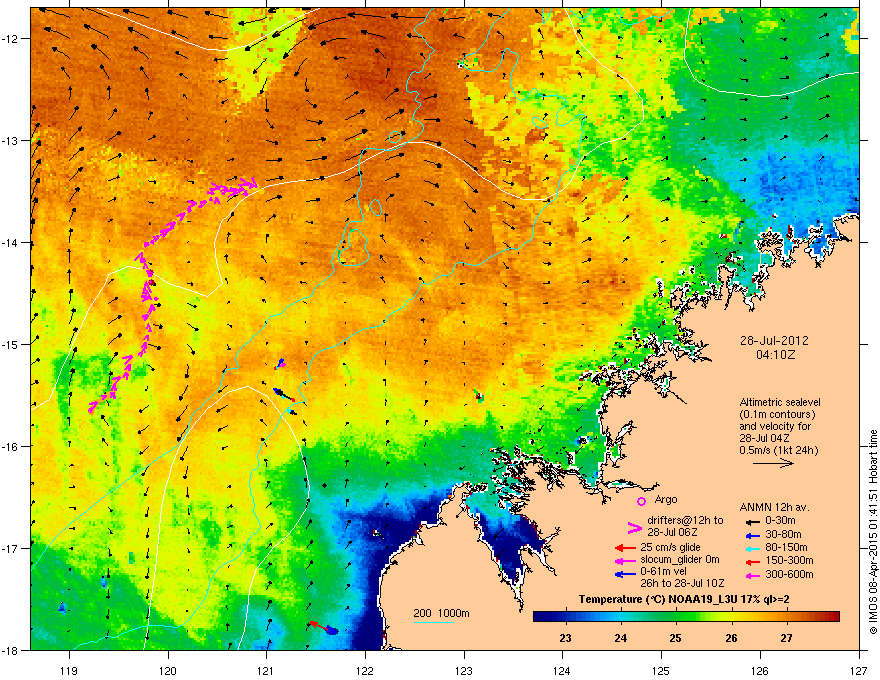The width and height of the screenshot is (880, 680).
Task: Click the colorbar value 27
Action: [787, 638]
